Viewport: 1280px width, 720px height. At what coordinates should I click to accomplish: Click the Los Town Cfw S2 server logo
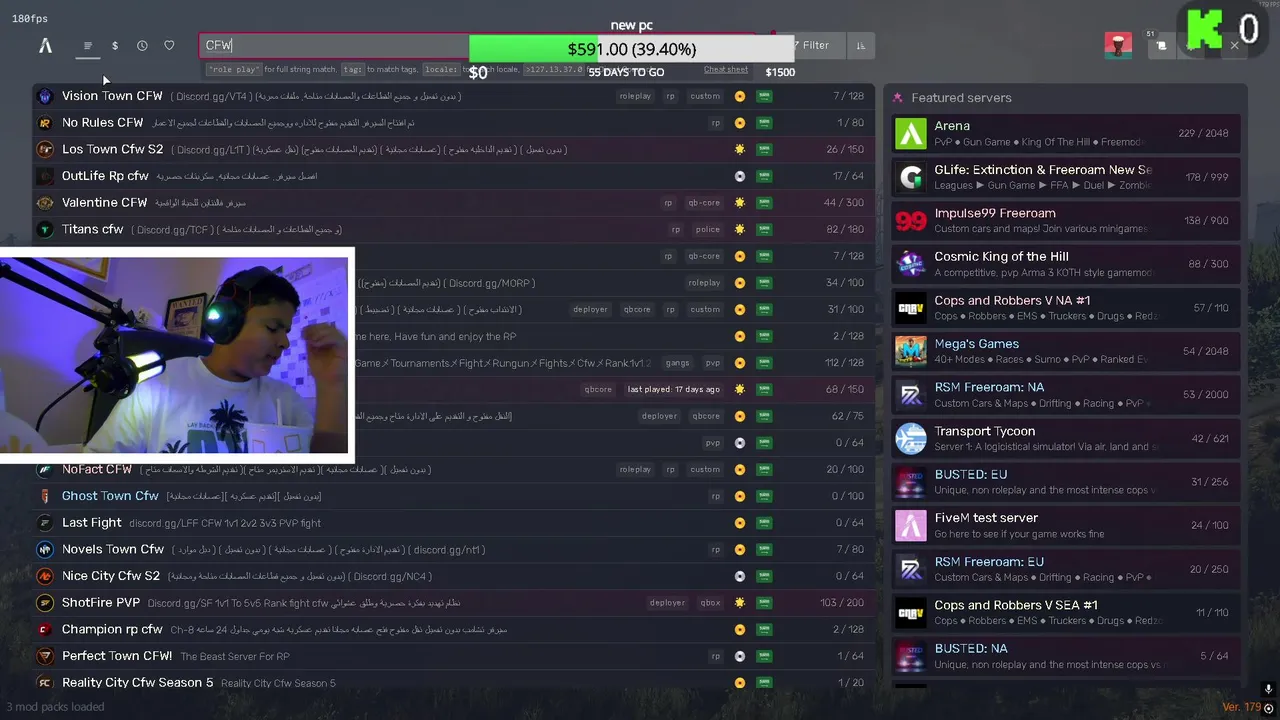(x=45, y=149)
